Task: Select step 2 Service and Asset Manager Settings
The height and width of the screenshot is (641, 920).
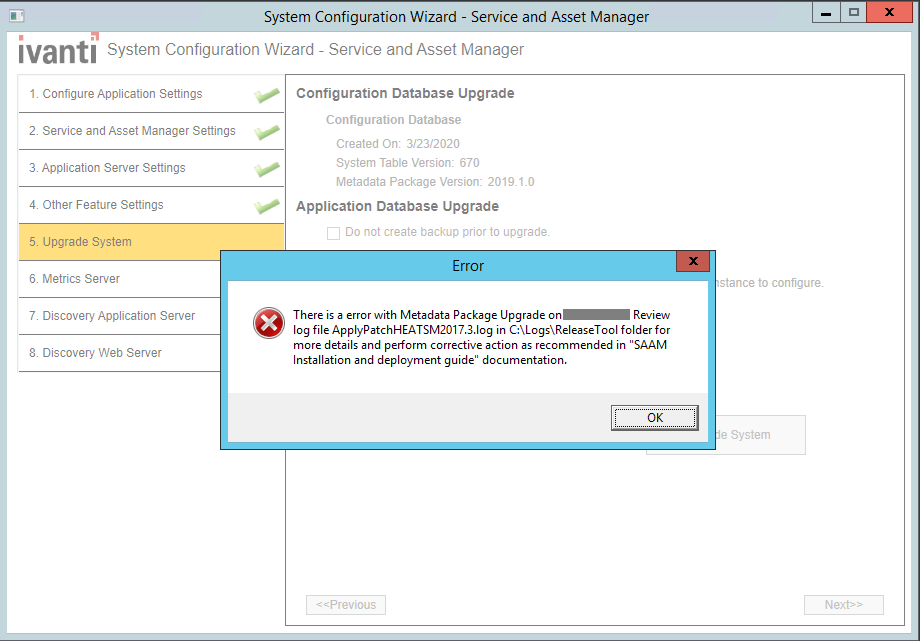Action: [x=132, y=131]
